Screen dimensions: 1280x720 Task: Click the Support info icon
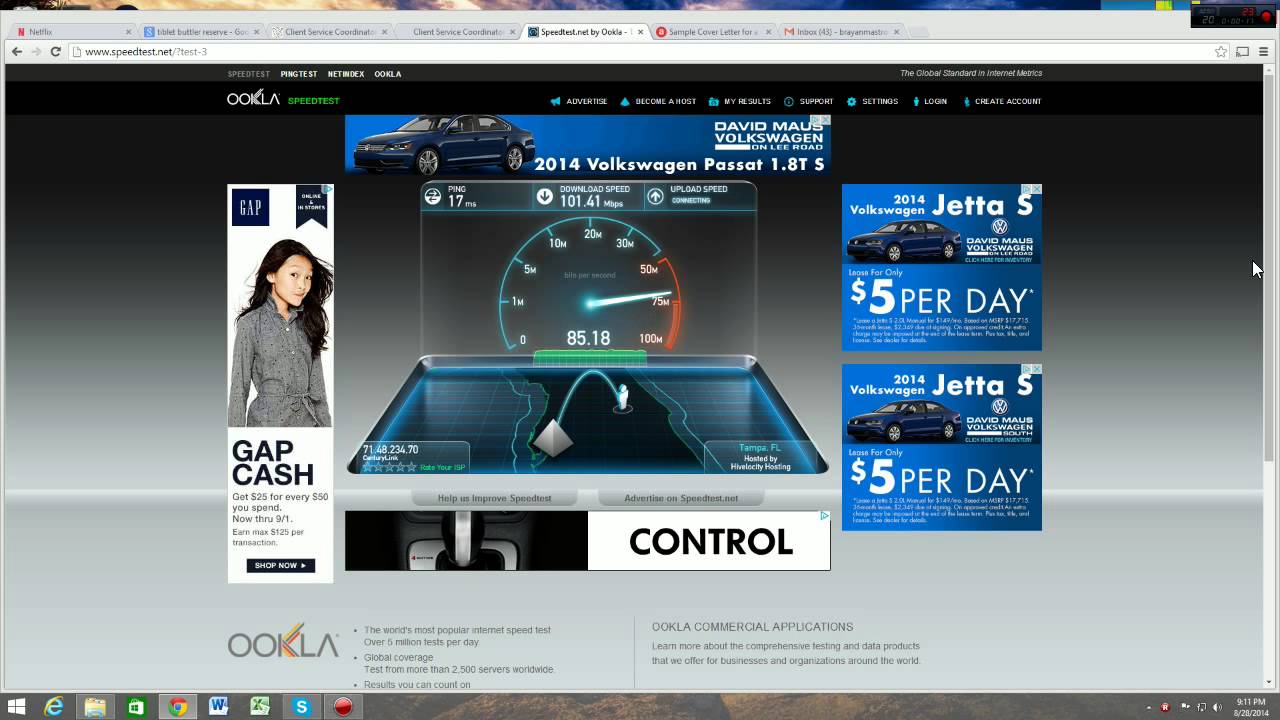(x=789, y=101)
